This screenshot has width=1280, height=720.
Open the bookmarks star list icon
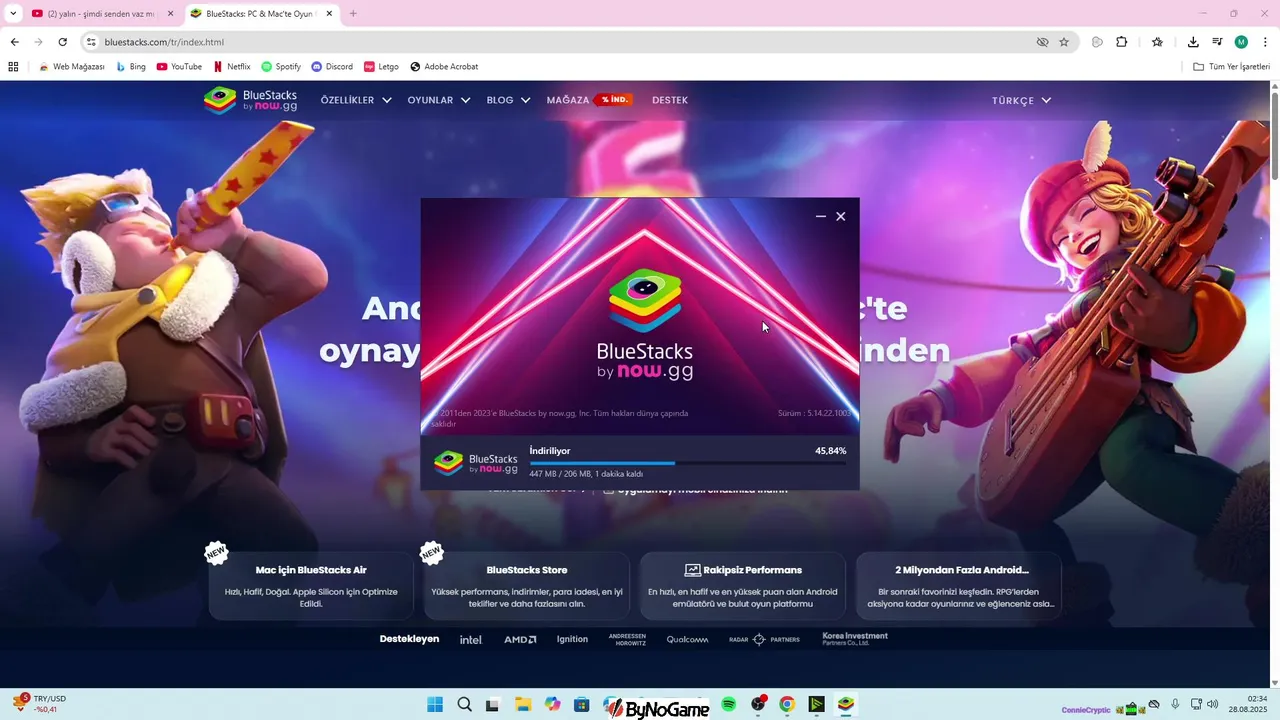coord(1157,42)
